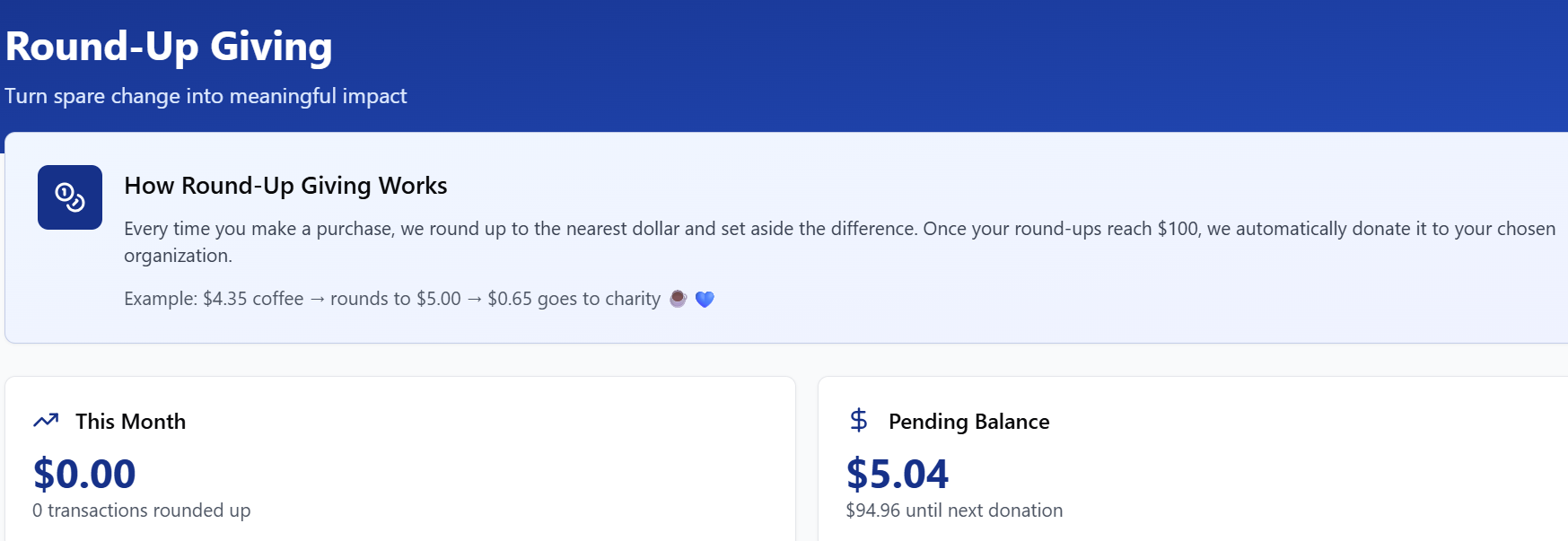Viewport: 1568px width, 541px height.
Task: Click the $5.04 pending balance amount
Action: point(897,474)
